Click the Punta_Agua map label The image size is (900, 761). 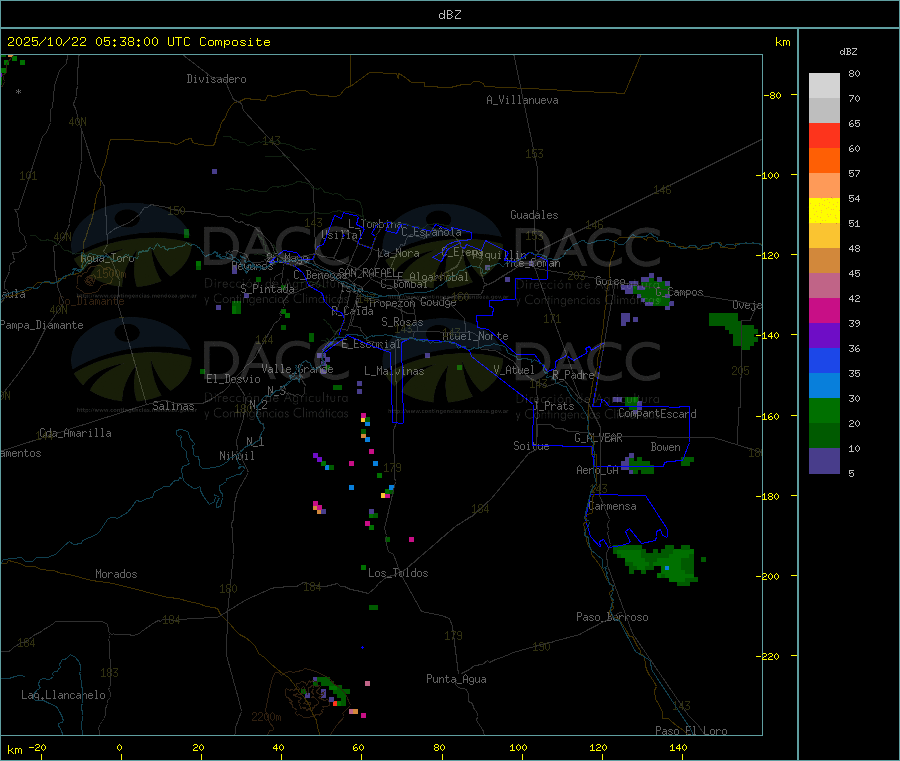point(456,679)
